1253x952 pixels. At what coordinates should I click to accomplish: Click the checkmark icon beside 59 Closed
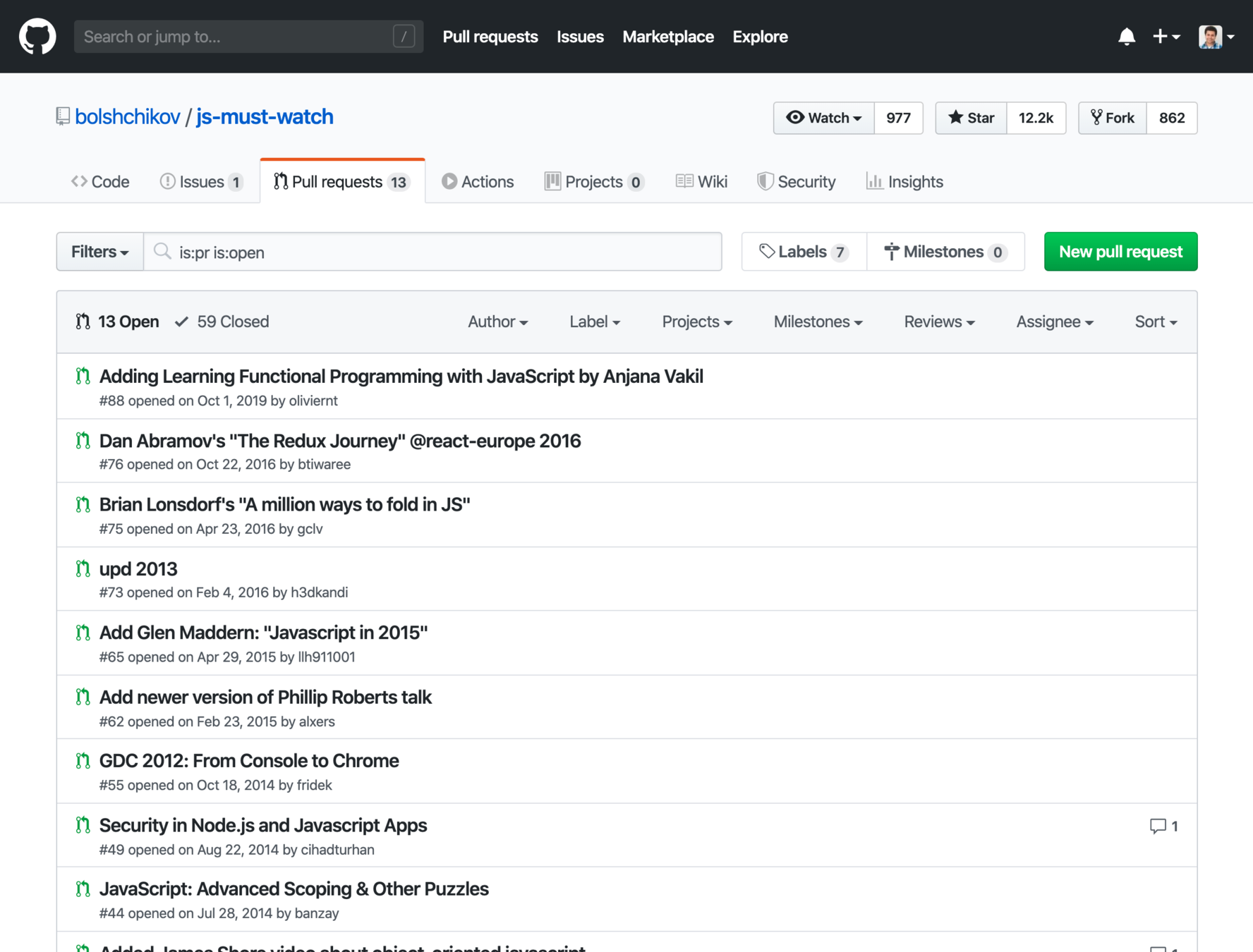pos(182,322)
